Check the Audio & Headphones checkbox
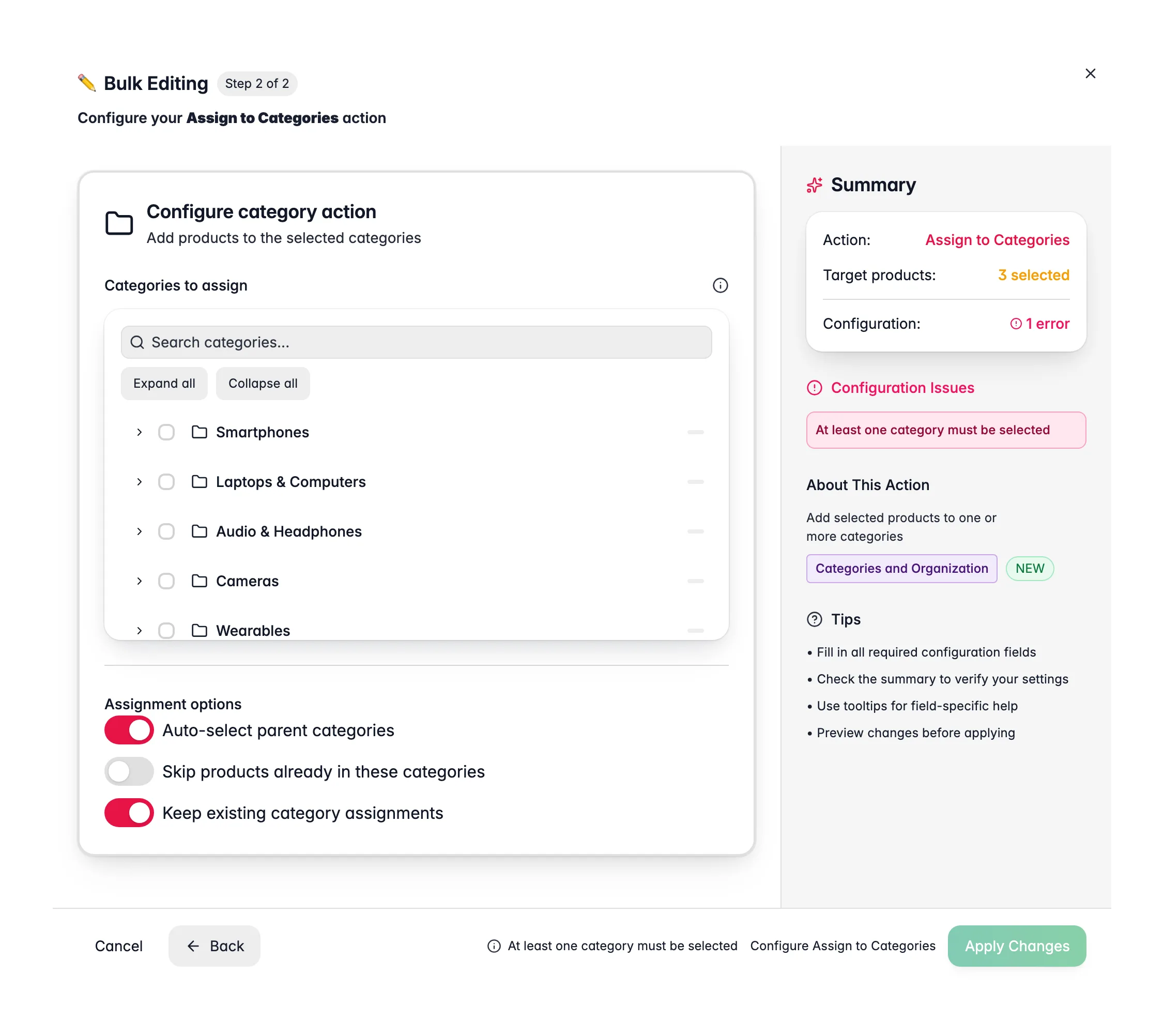This screenshot has width=1164, height=1036. 166,531
